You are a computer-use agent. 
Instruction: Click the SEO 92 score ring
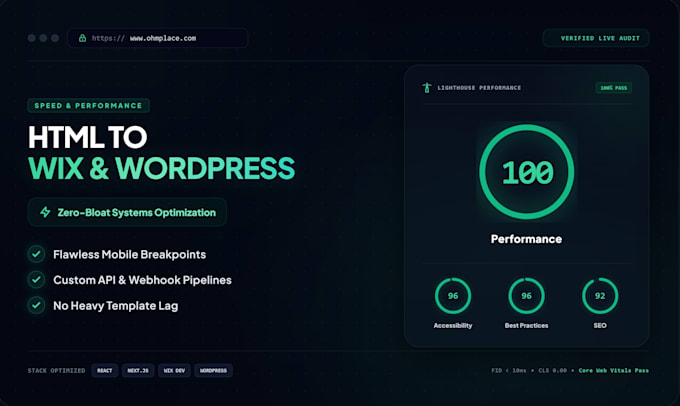click(x=600, y=296)
